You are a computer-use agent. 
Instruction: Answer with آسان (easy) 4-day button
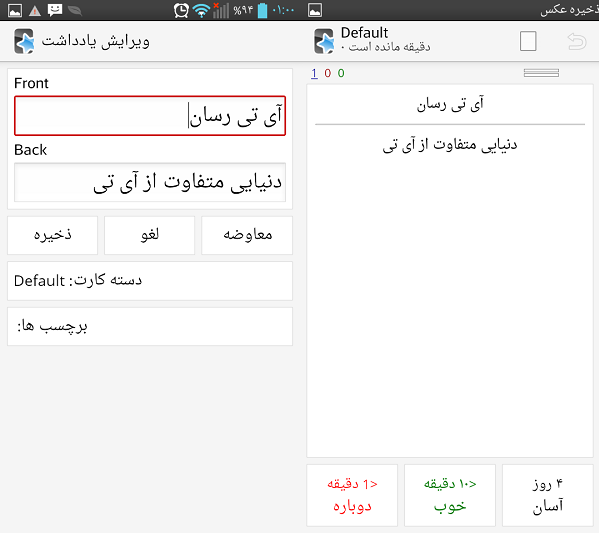[547, 495]
